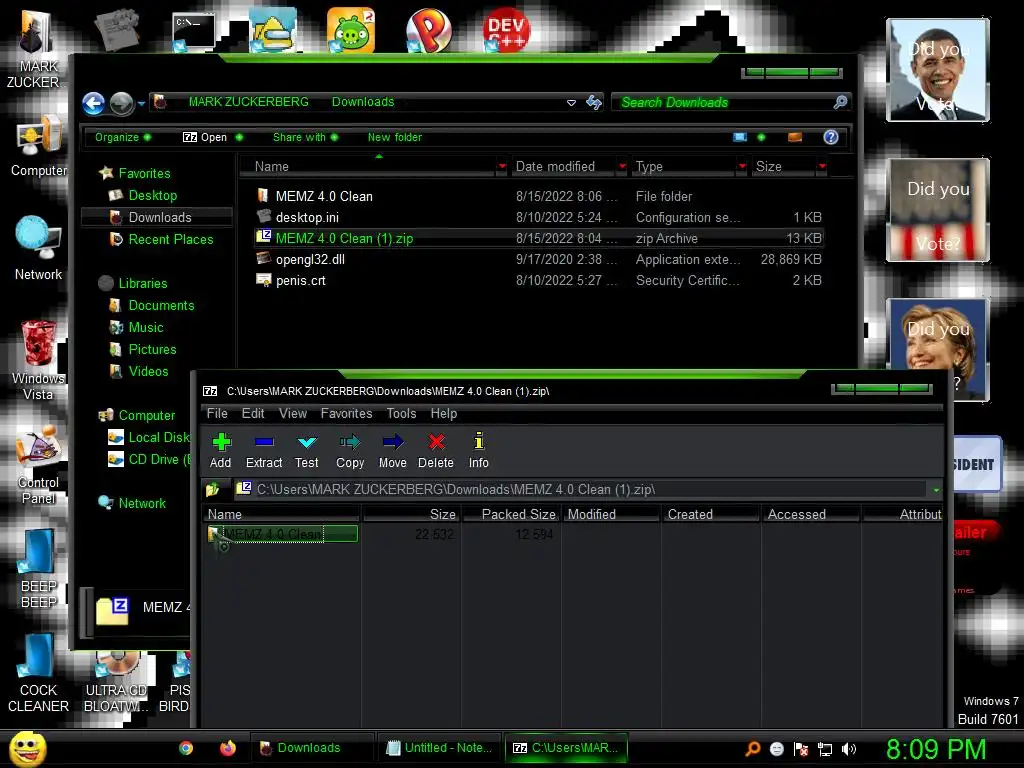Screen dimensions: 1024x768
Task: Select Music library in sidebar
Action: point(146,327)
